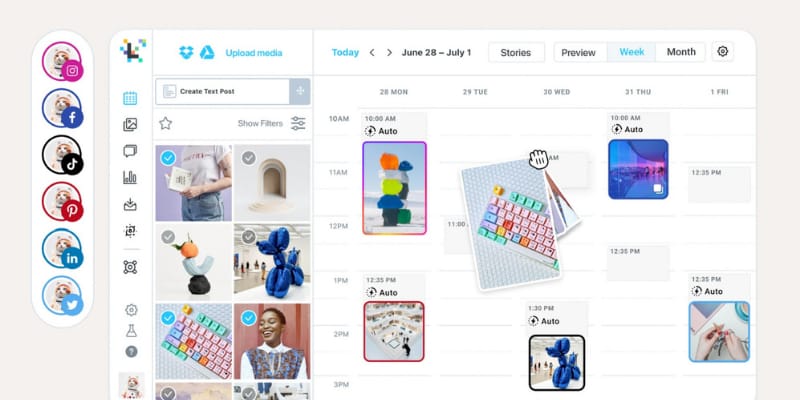Click the Dropbox import icon
Image resolution: width=800 pixels, height=400 pixels.
click(186, 53)
